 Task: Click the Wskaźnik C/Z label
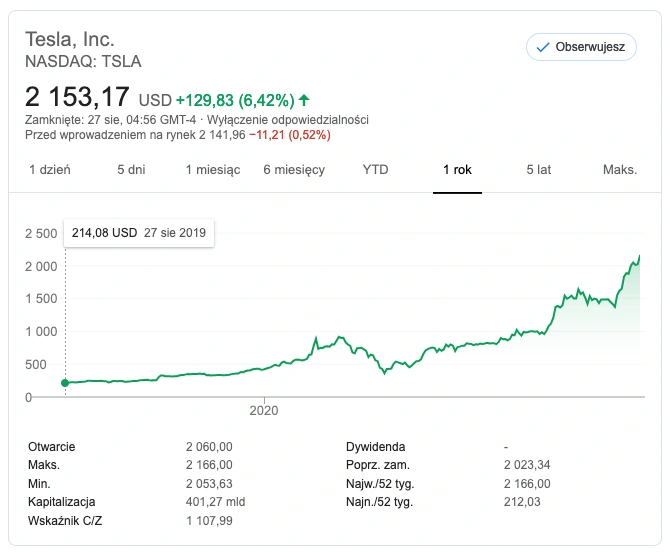pyautogui.click(x=65, y=521)
